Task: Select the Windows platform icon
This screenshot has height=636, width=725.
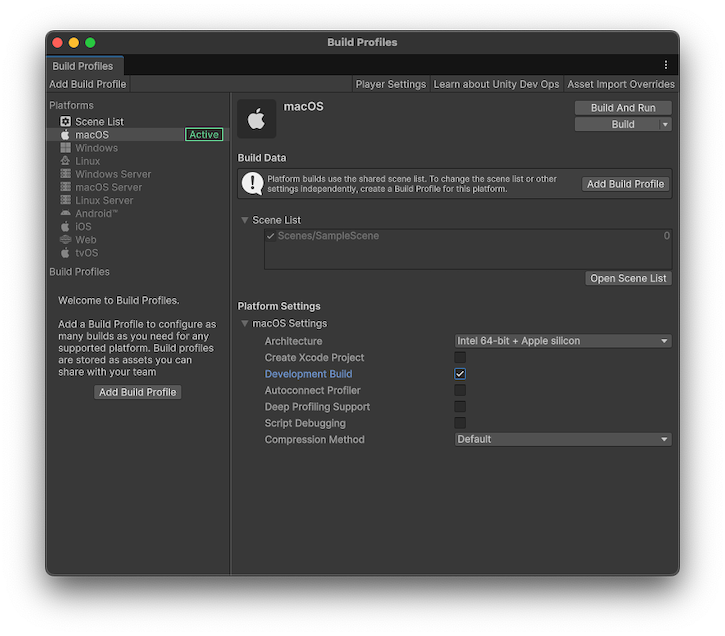Action: coord(66,148)
